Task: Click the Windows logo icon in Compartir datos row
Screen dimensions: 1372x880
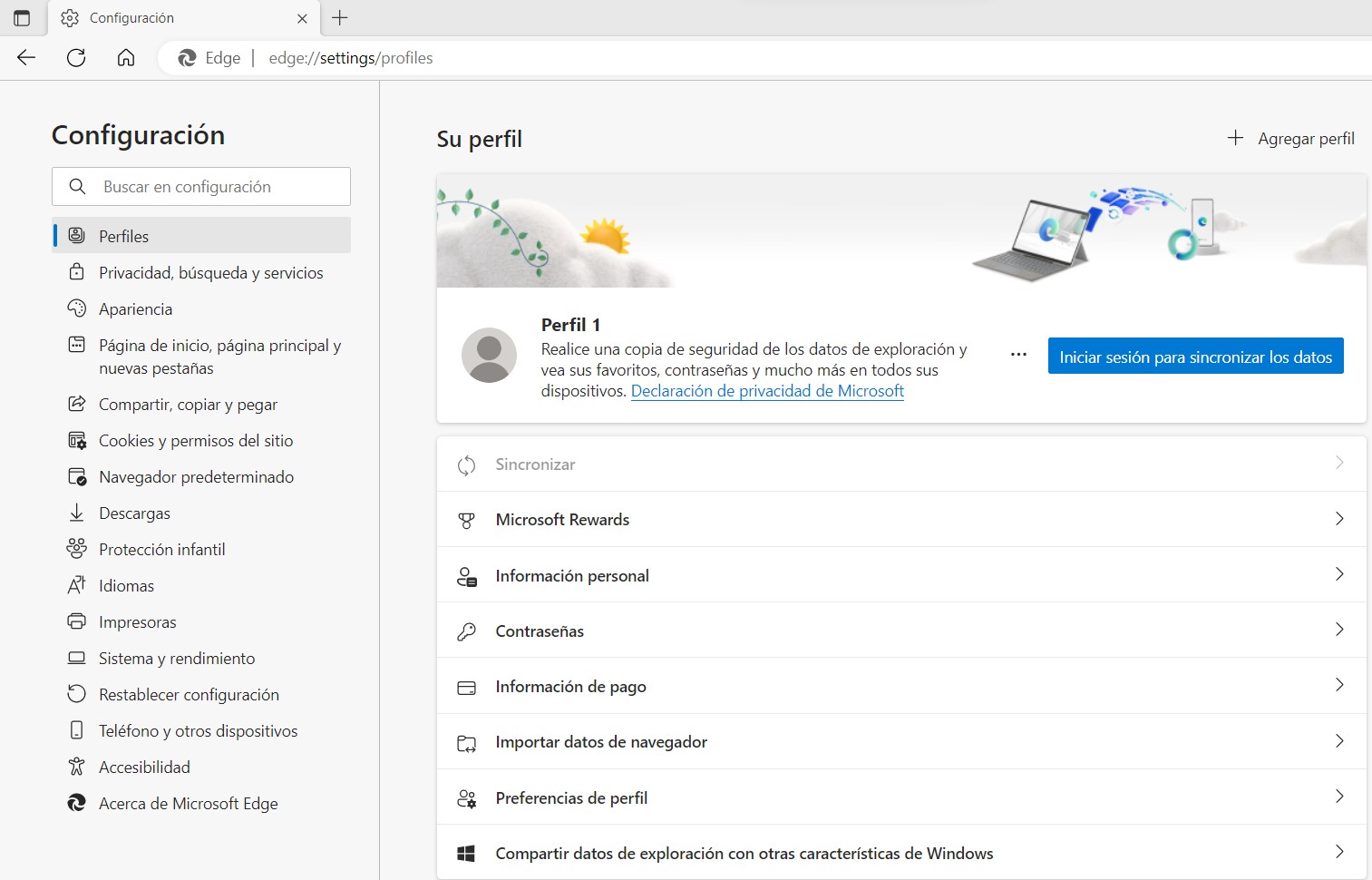Action: [x=466, y=854]
